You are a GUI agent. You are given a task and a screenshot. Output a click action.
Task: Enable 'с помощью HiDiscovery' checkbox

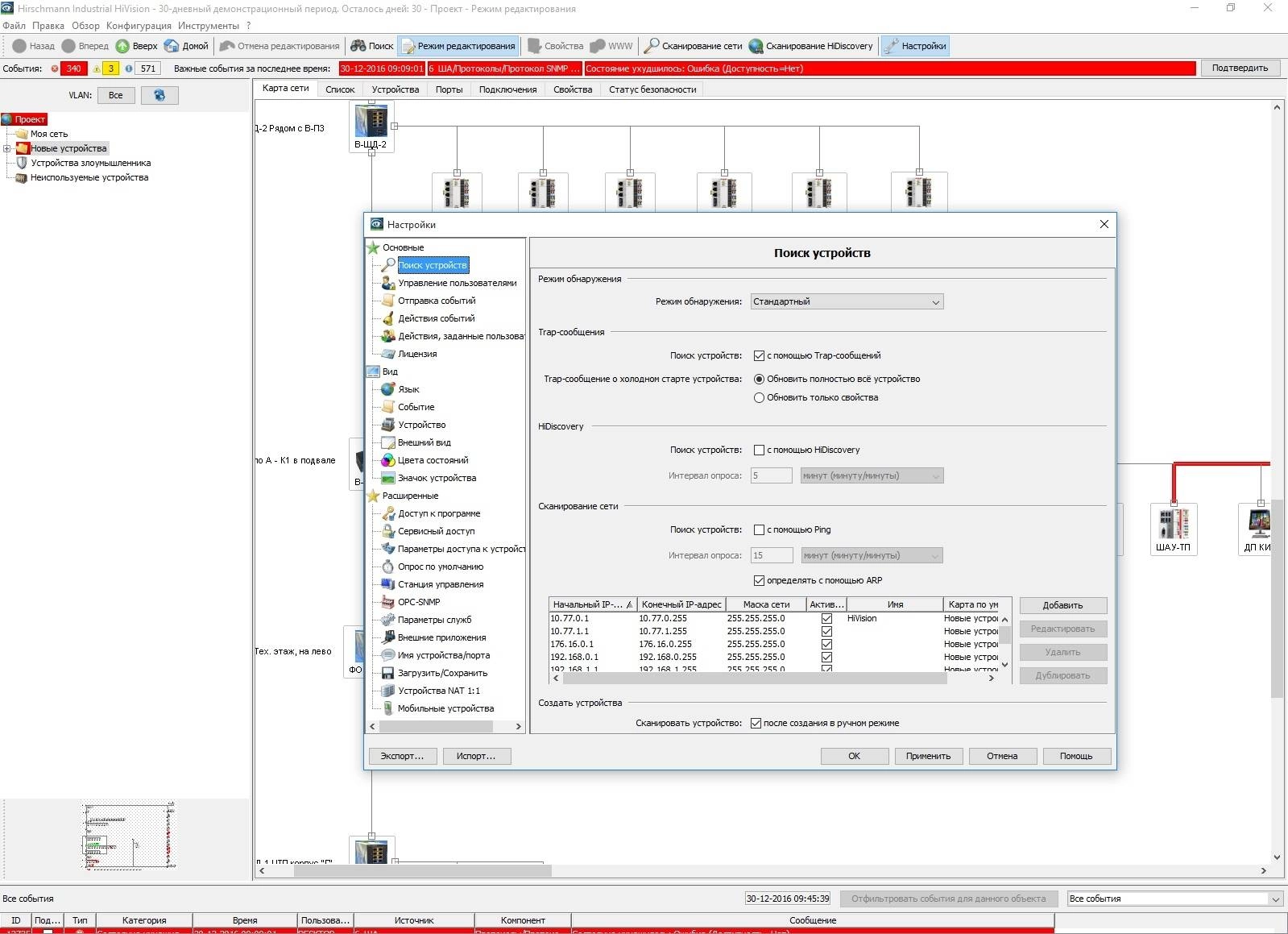759,450
